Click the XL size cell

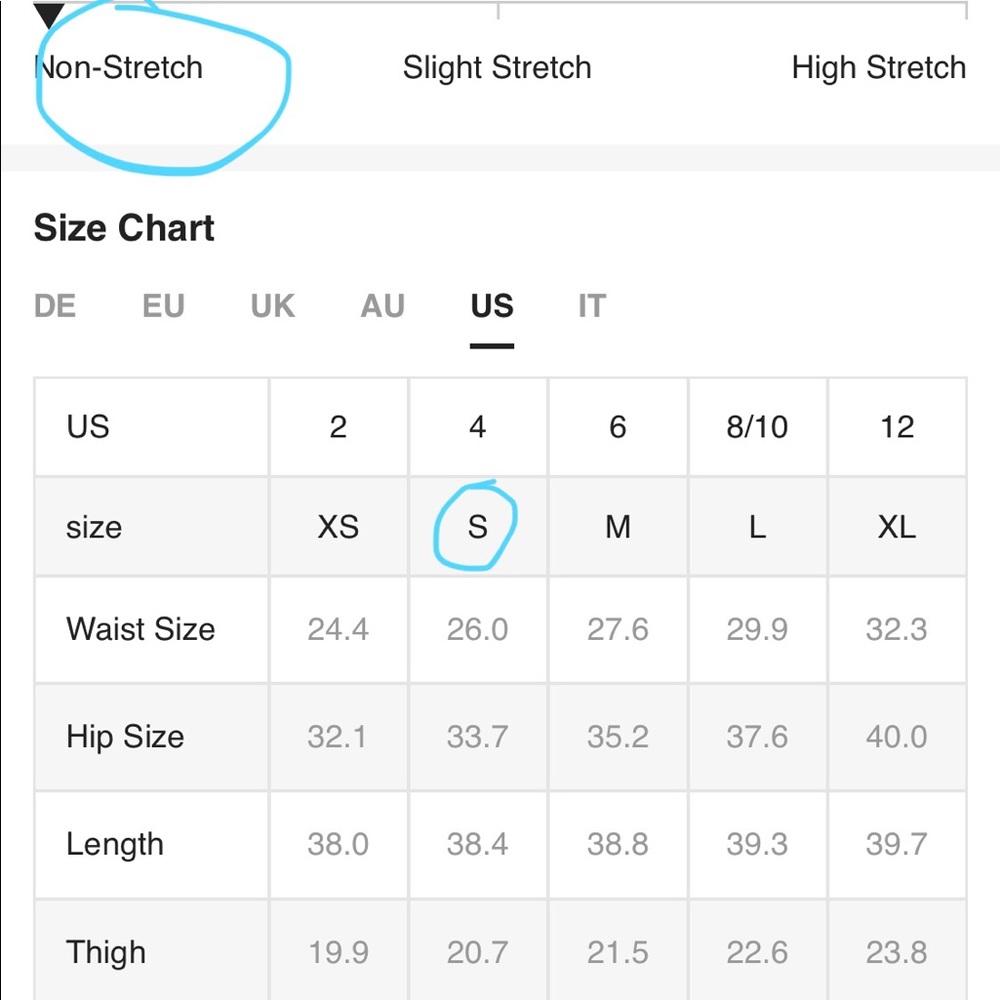click(x=897, y=527)
